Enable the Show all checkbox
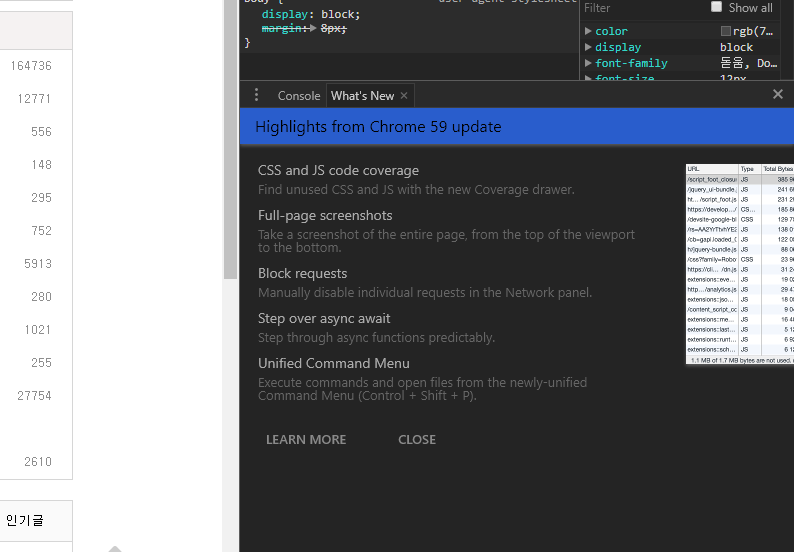The image size is (794, 552). point(716,7)
